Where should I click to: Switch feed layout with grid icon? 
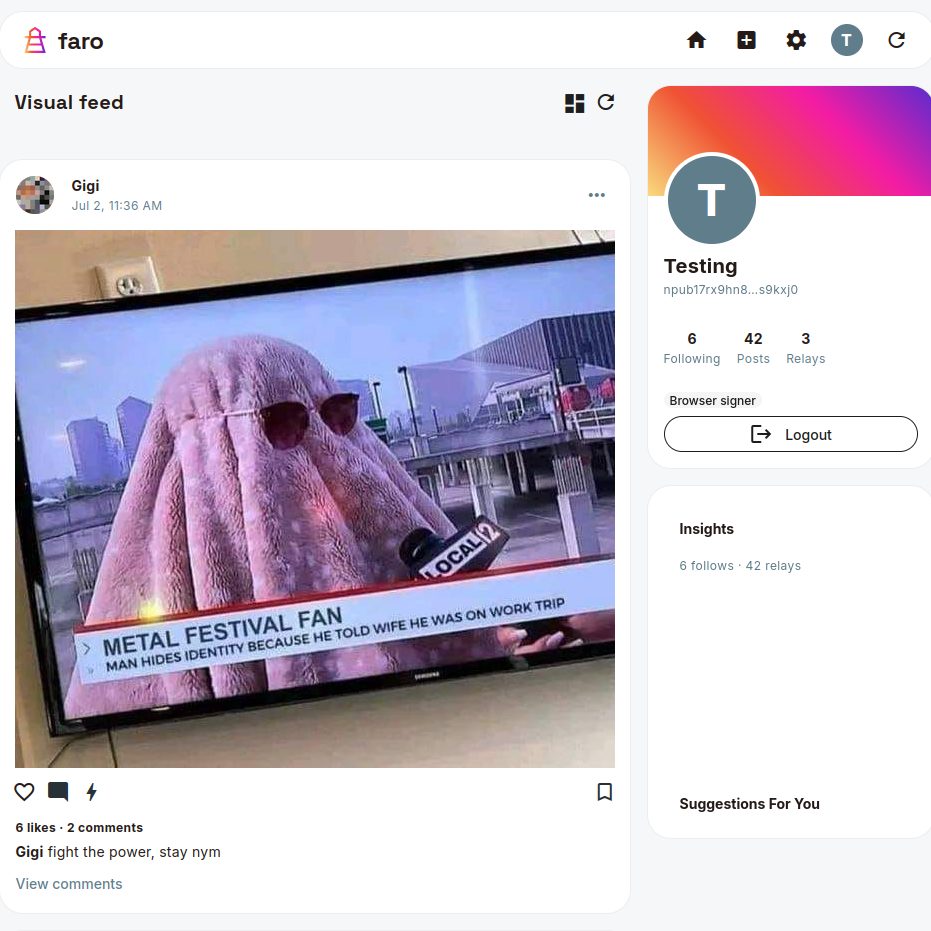coord(574,103)
